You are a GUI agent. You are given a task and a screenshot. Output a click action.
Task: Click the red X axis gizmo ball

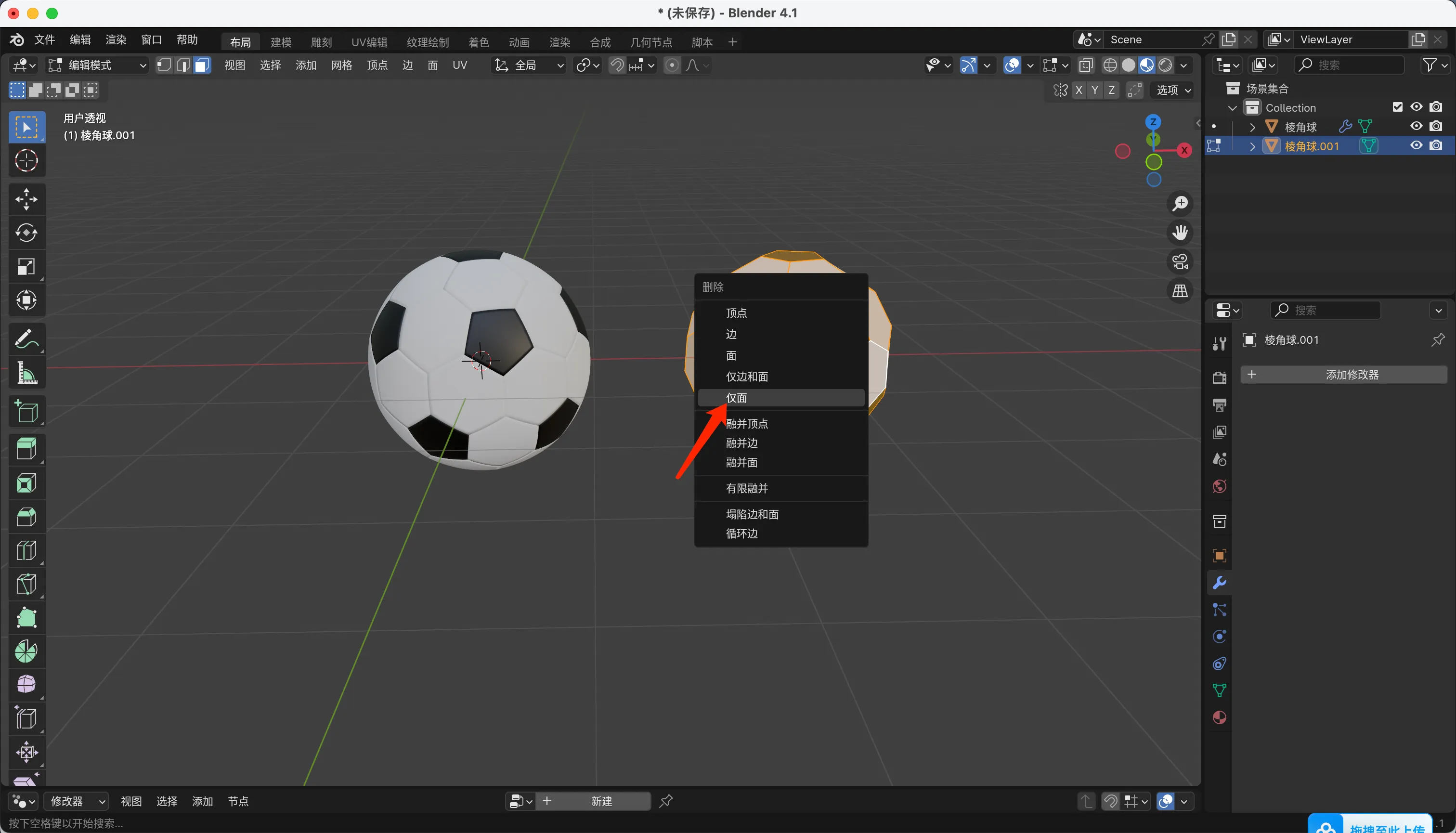tap(1184, 150)
